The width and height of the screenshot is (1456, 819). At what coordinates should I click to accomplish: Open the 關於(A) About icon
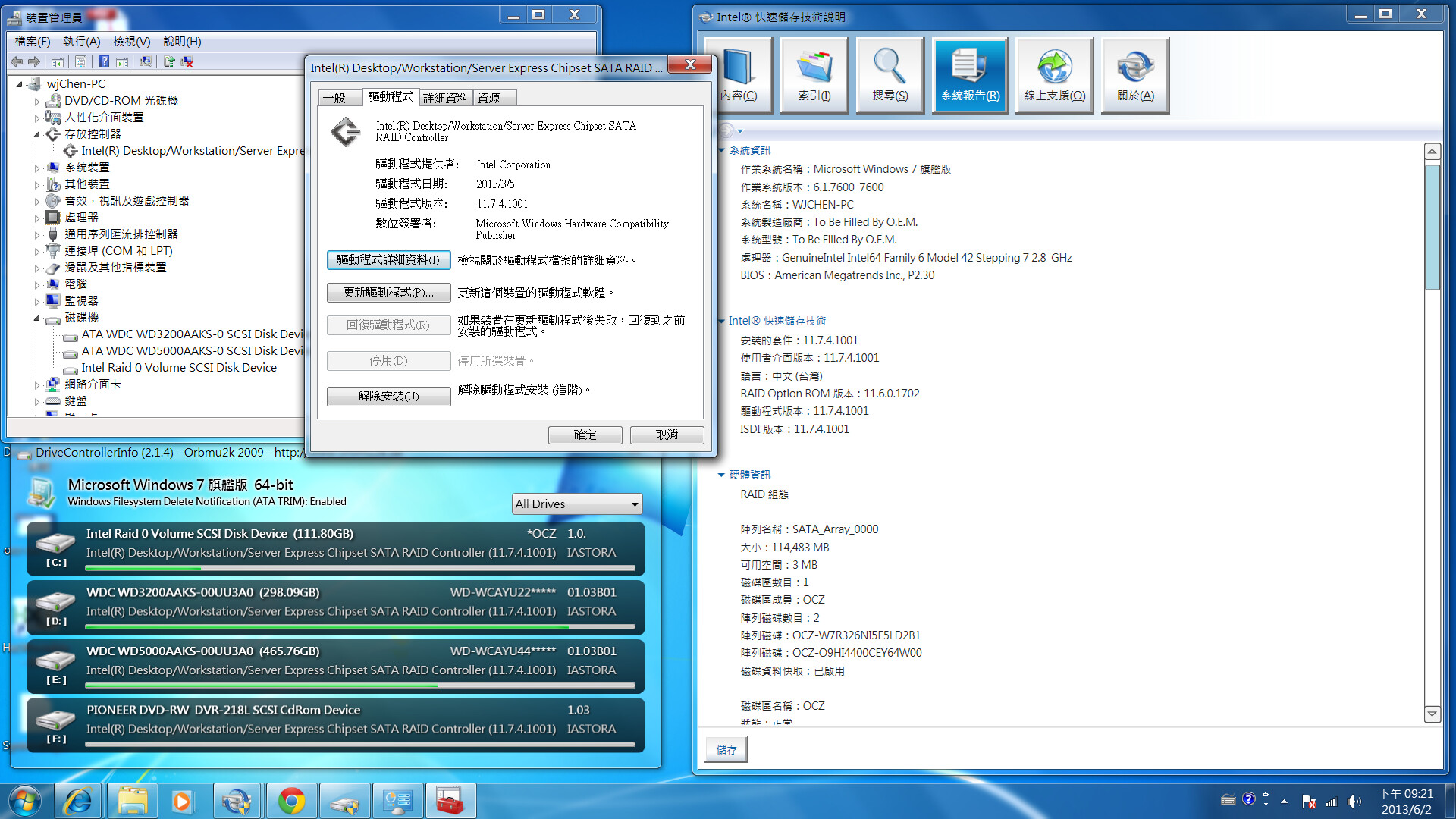[x=1136, y=75]
